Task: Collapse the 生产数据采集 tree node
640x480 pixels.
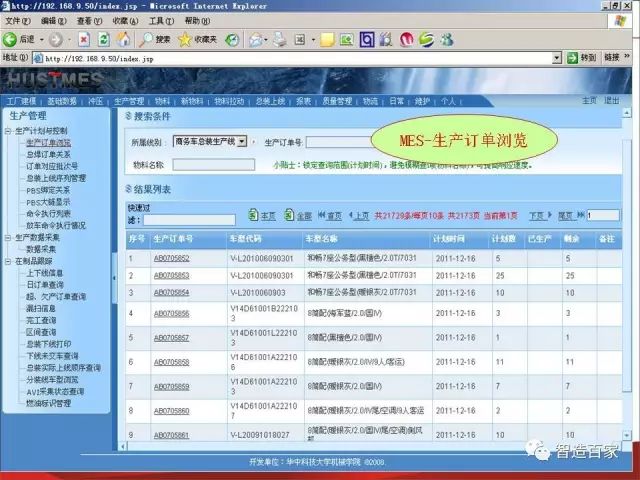Action: coord(8,238)
